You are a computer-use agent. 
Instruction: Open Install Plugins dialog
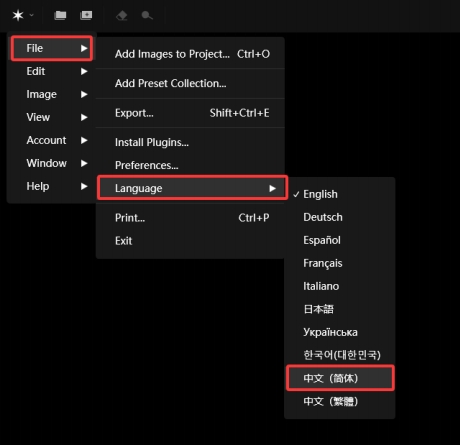click(190, 142)
